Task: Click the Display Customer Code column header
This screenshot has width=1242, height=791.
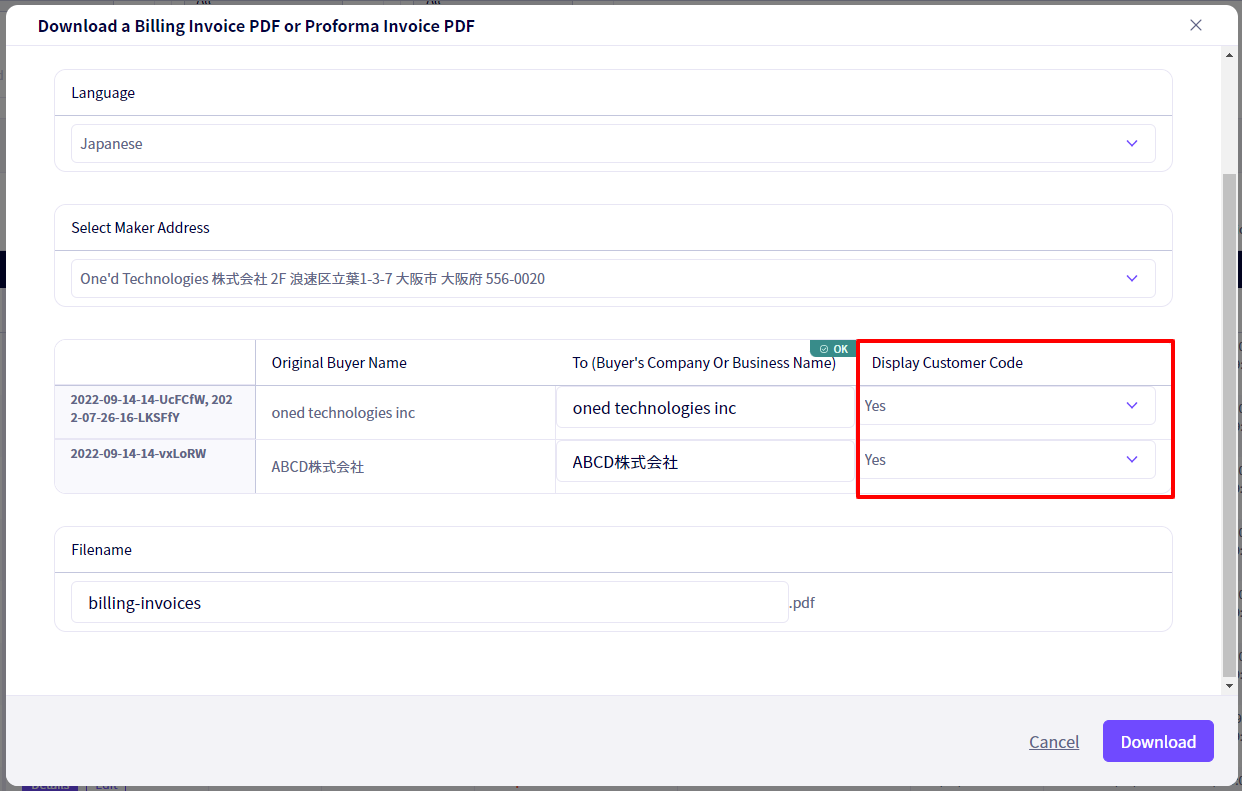Action: coord(947,363)
